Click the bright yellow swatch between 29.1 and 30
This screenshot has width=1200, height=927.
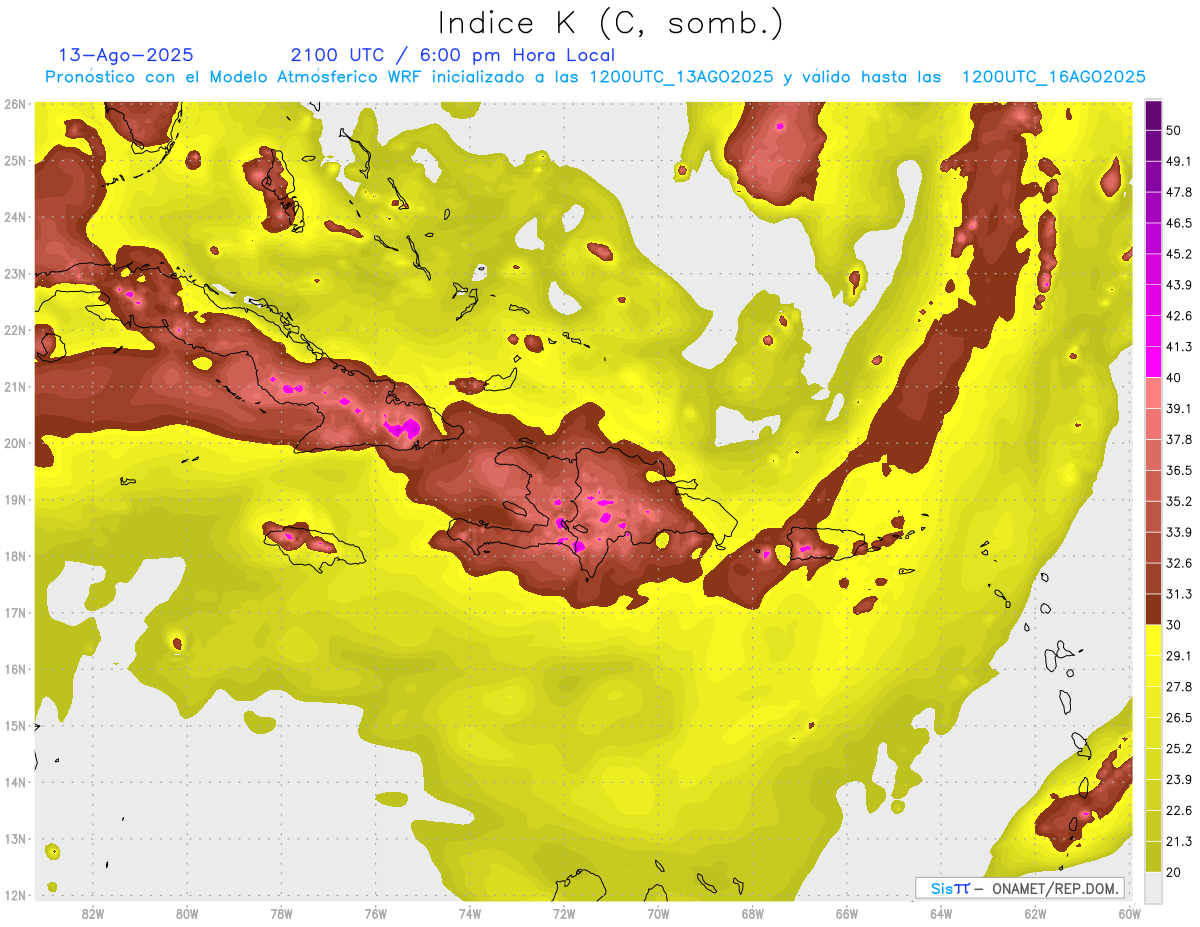[x=1153, y=640]
